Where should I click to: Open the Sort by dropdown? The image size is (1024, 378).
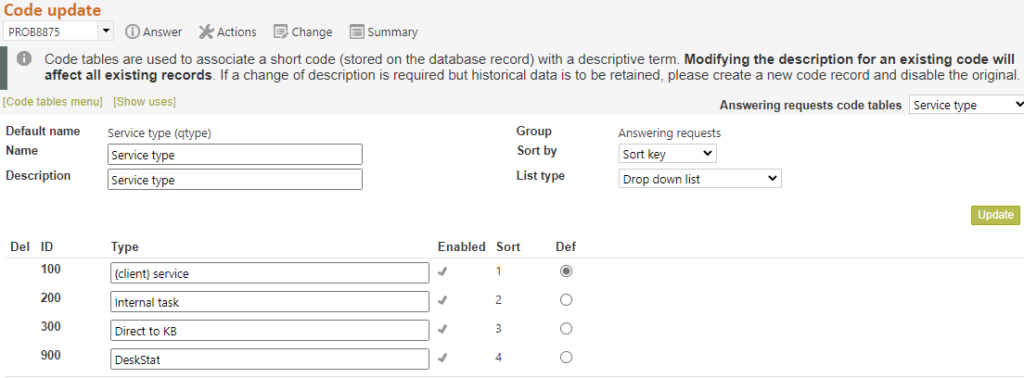click(667, 154)
